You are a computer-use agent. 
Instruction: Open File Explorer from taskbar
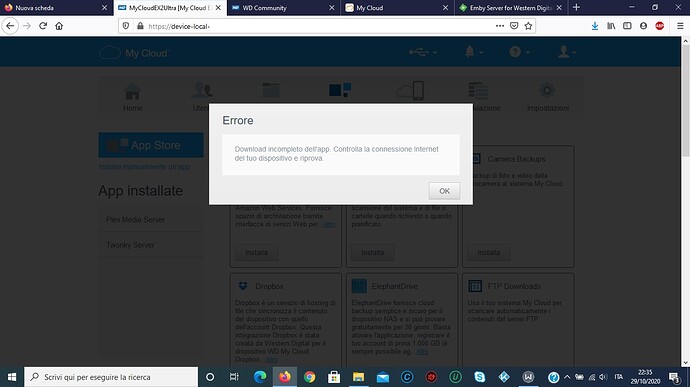click(x=358, y=377)
